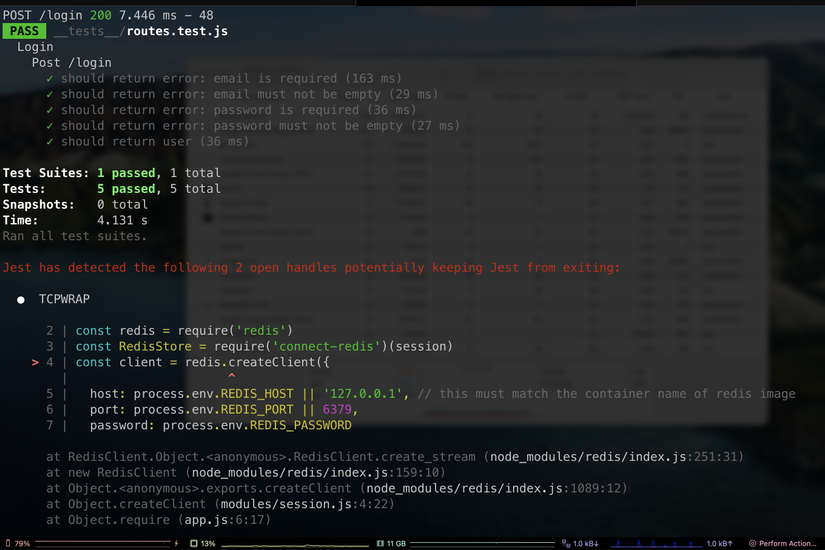This screenshot has width=825, height=550.
Task: Click the memory icon showing 11 GB
Action: 380,543
